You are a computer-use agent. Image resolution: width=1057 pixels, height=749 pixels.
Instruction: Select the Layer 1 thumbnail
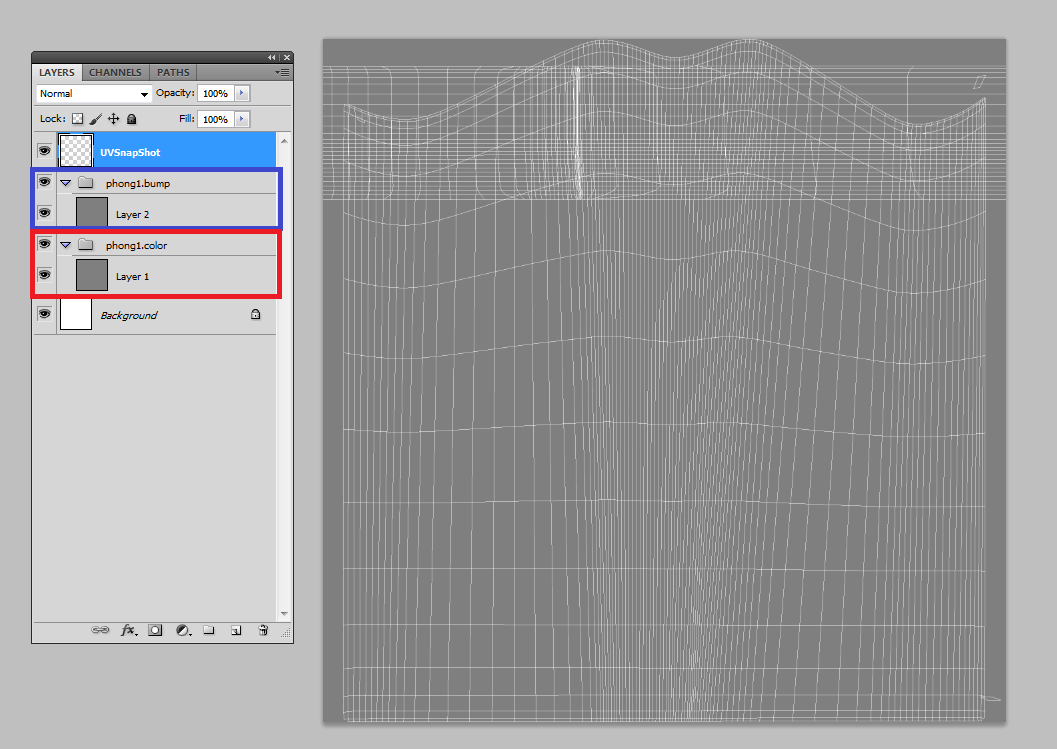tap(92, 275)
